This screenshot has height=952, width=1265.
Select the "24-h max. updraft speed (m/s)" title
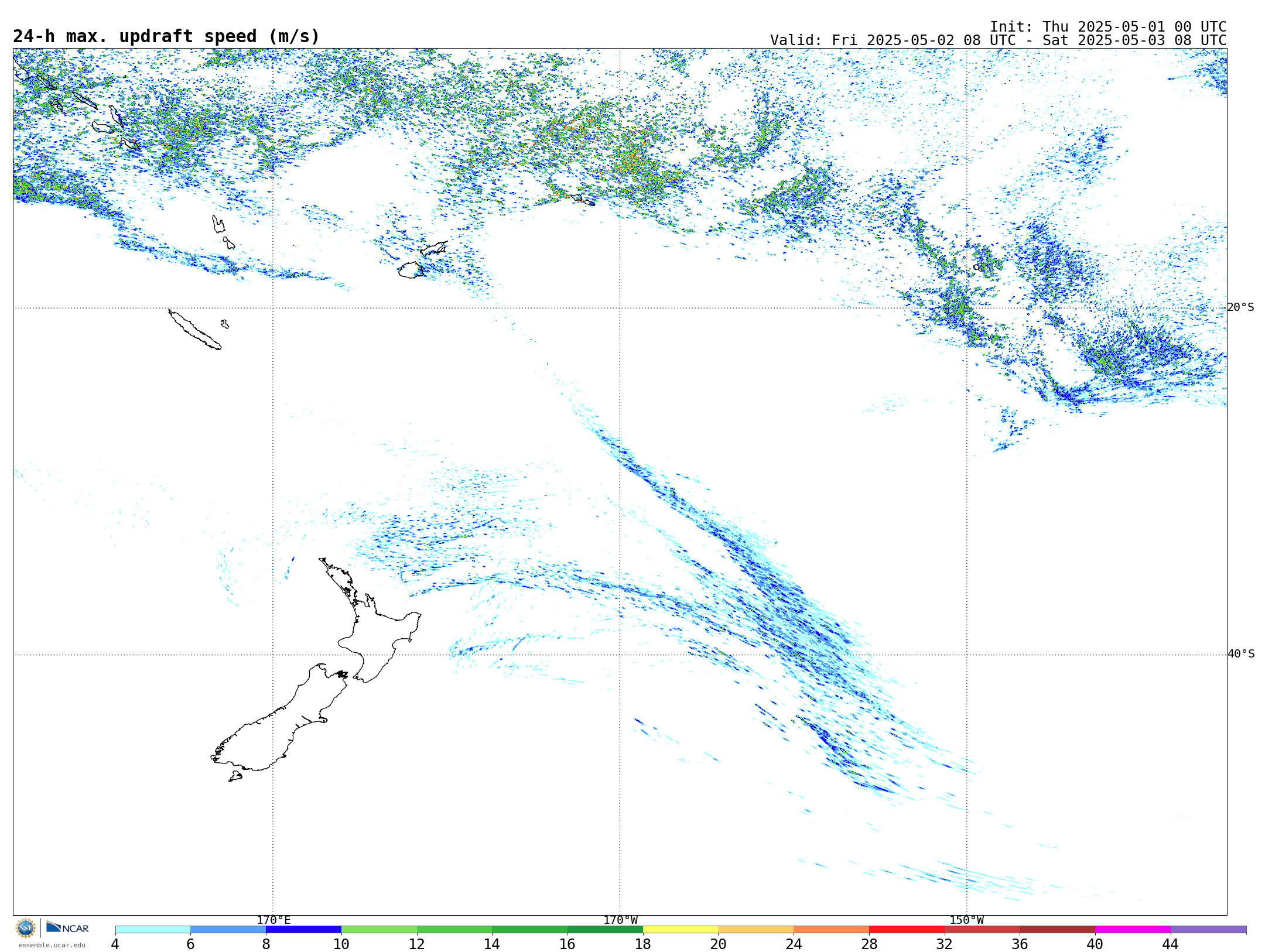point(166,36)
